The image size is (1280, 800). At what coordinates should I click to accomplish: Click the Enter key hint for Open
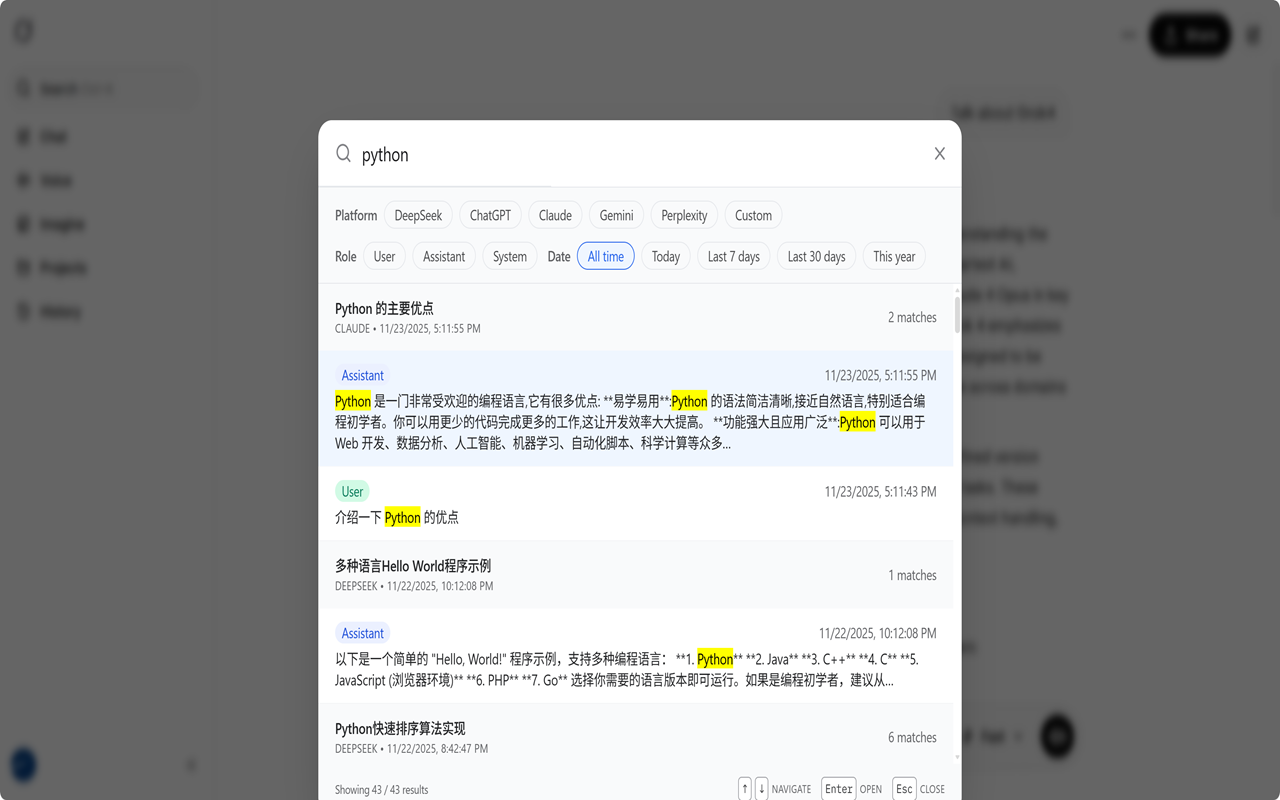click(839, 788)
